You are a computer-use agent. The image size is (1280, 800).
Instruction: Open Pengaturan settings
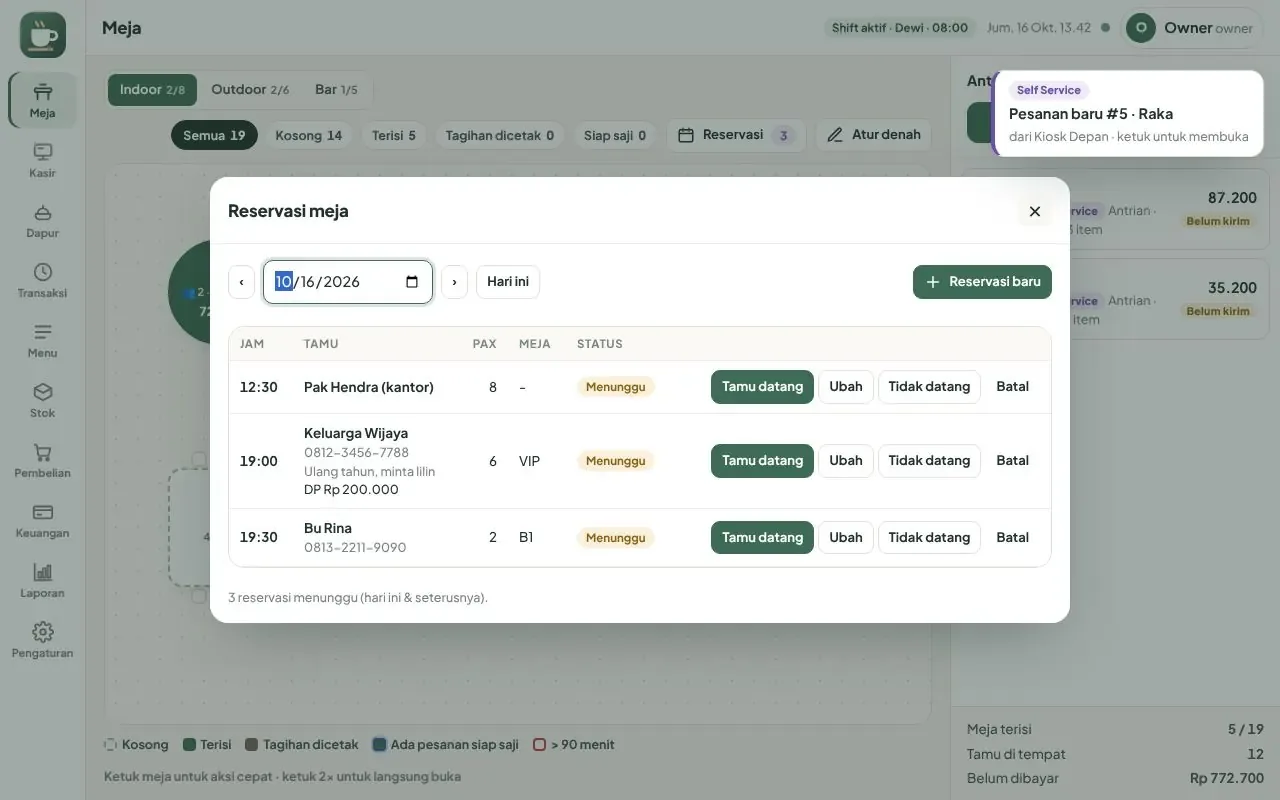point(42,640)
